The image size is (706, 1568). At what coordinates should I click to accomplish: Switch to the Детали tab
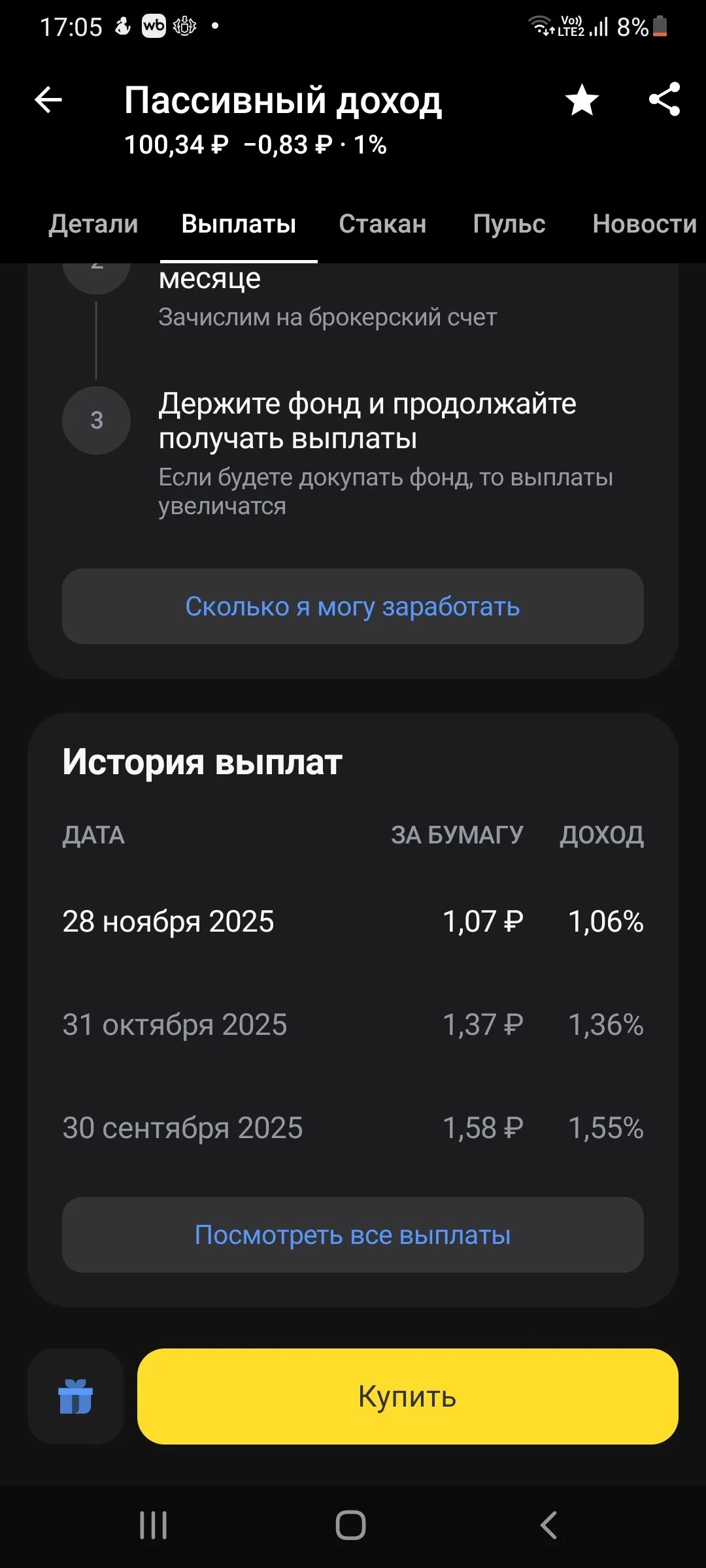coord(93,224)
